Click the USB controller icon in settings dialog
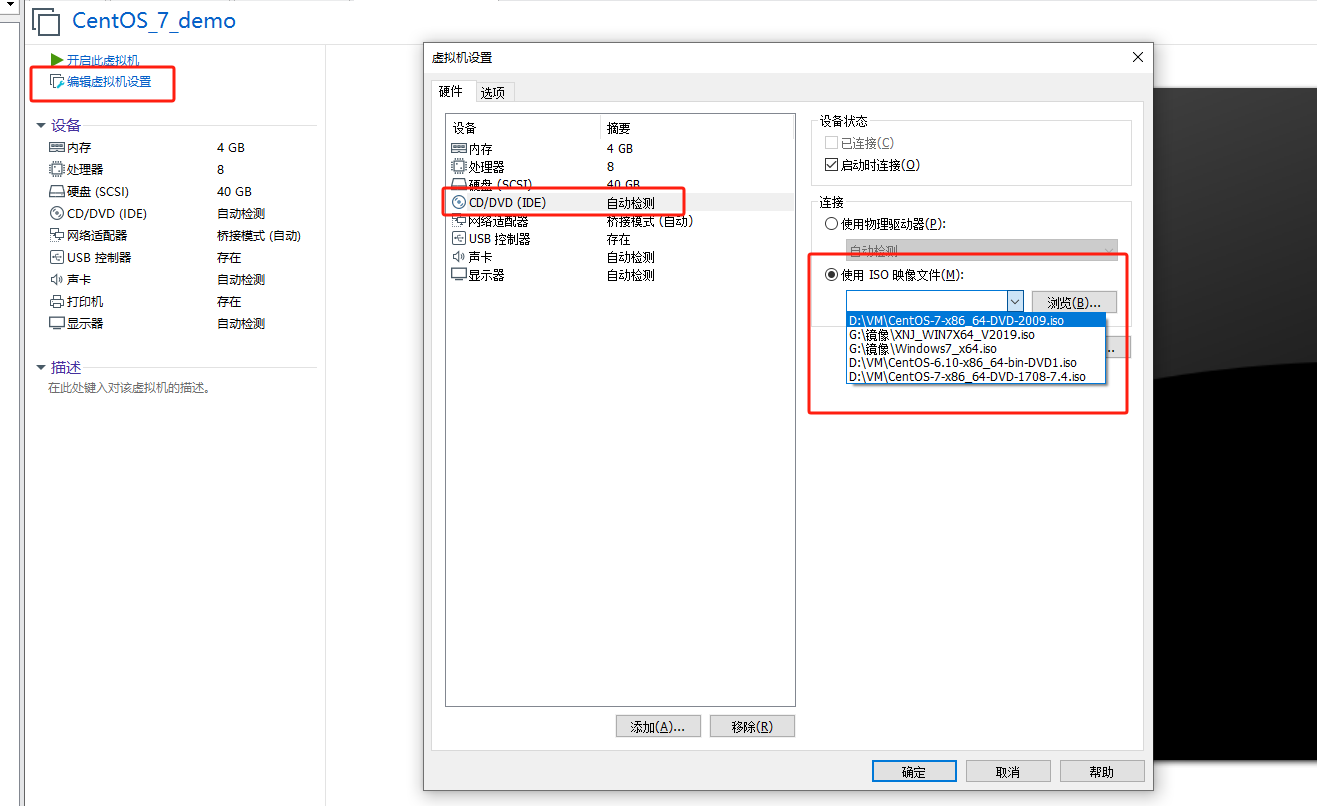 point(459,239)
